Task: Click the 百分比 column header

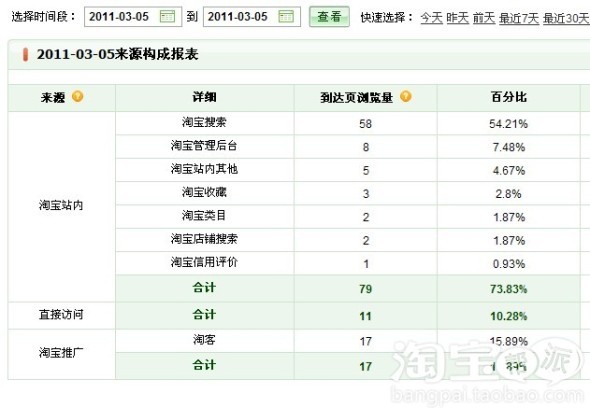Action: 509,97
